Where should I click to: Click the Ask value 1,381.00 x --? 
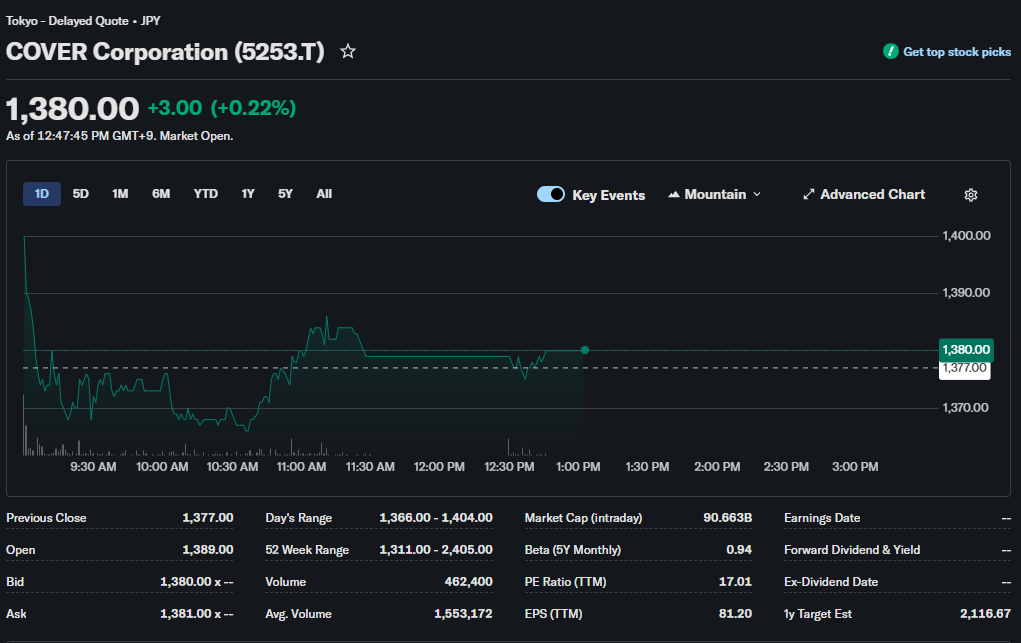[197, 614]
